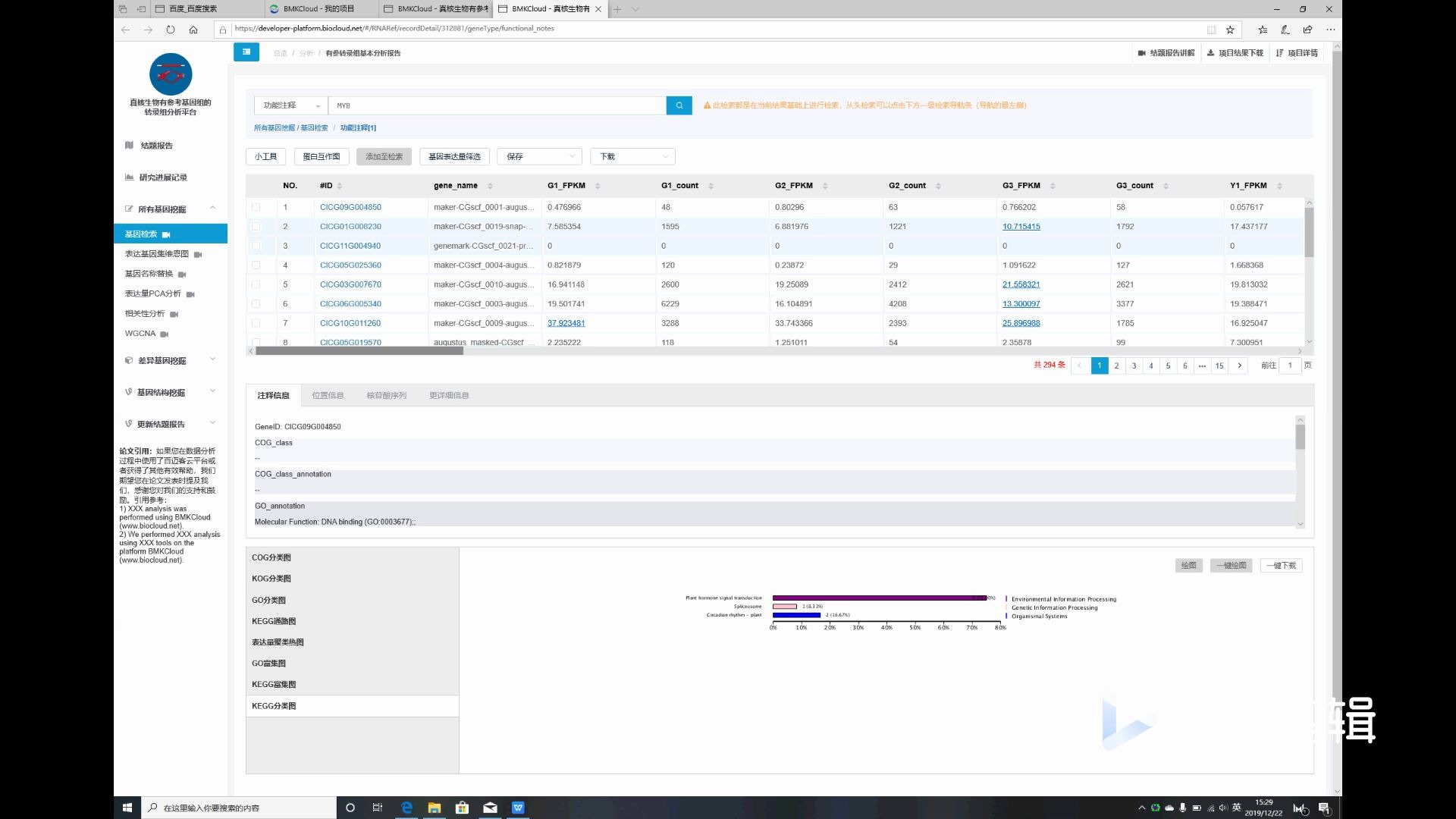Open Microsoft Store from taskbar
Viewport: 1456px width, 819px height.
coord(462,808)
